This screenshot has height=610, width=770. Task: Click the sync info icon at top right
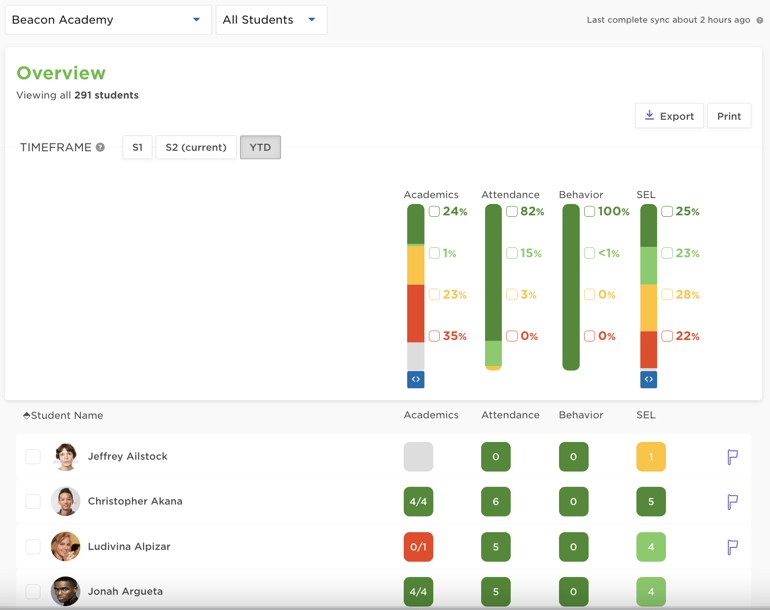coord(760,20)
